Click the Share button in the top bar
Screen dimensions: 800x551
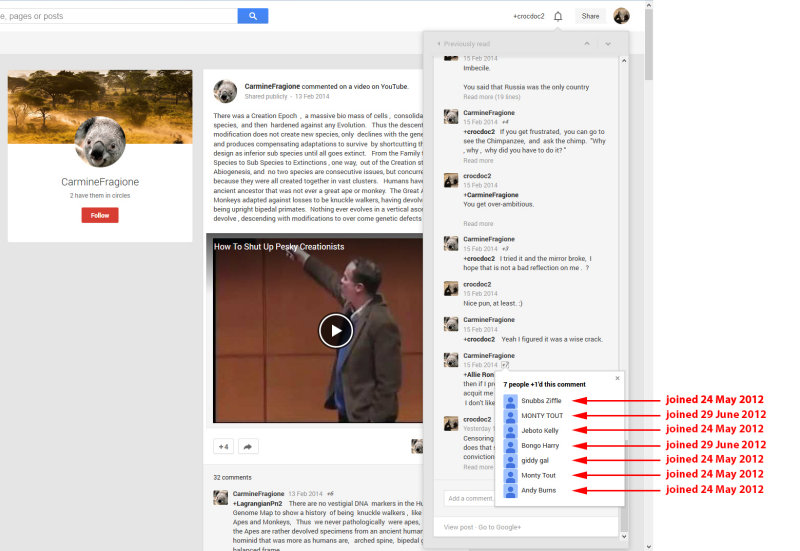pyautogui.click(x=590, y=16)
